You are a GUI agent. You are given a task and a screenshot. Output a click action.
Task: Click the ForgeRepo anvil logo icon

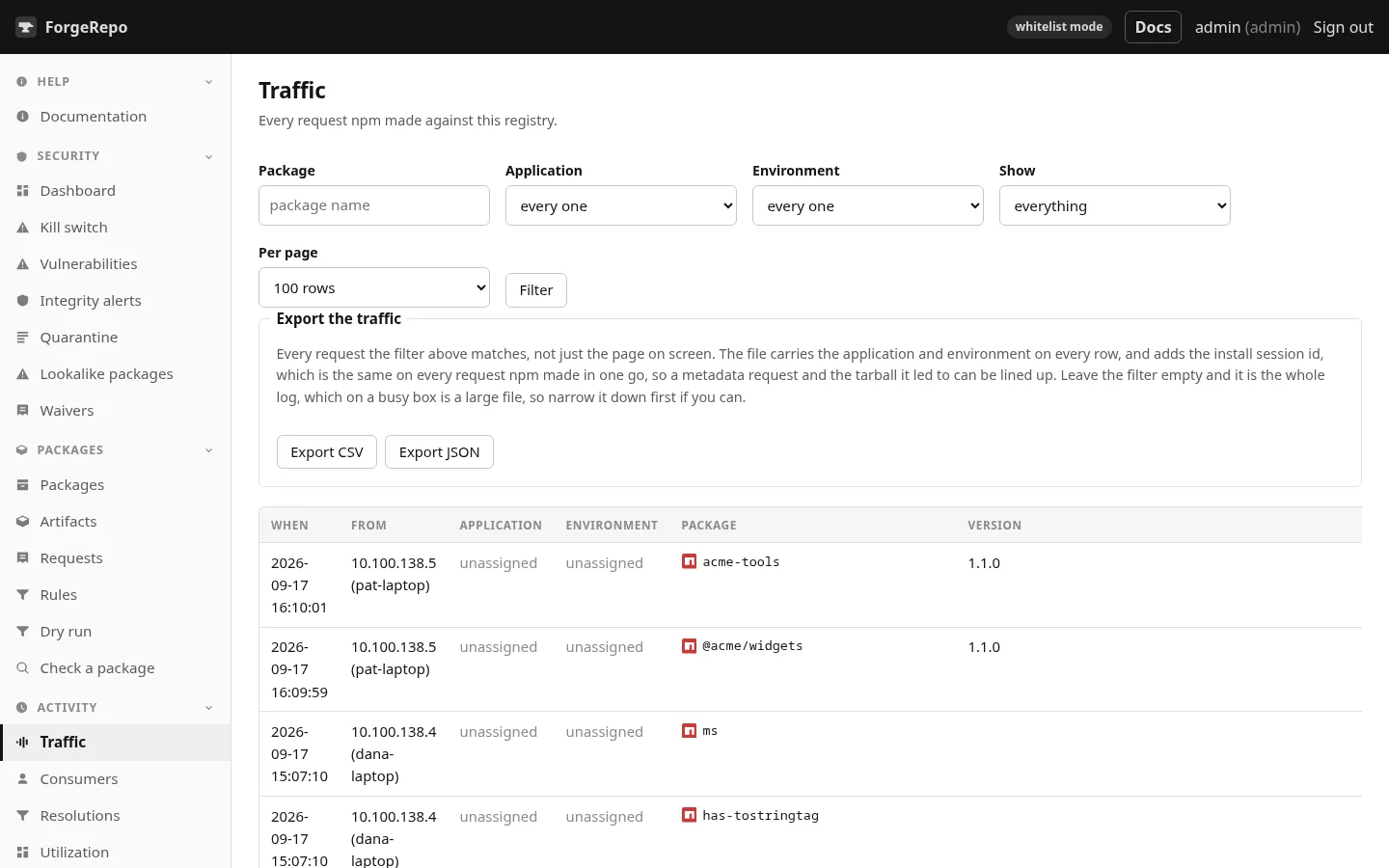click(26, 27)
